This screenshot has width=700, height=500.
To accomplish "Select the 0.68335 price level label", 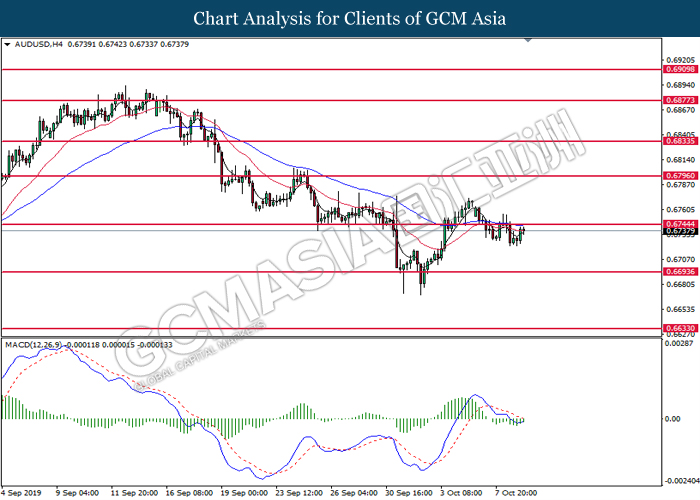I will (680, 141).
